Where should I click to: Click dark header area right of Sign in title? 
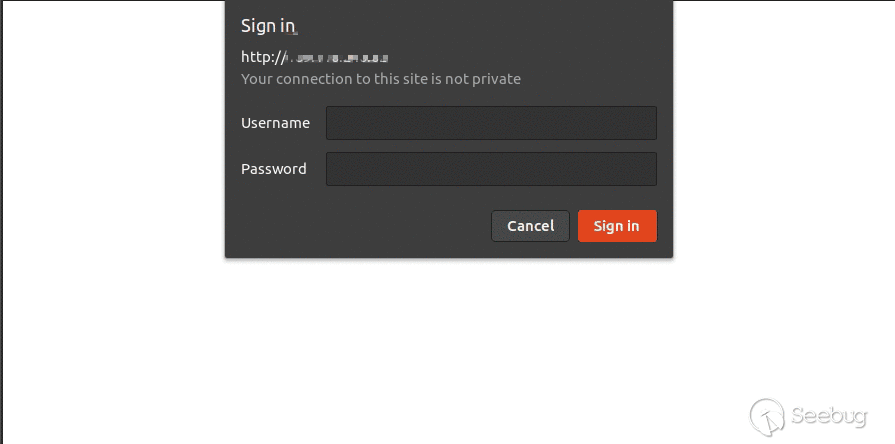click(485, 26)
